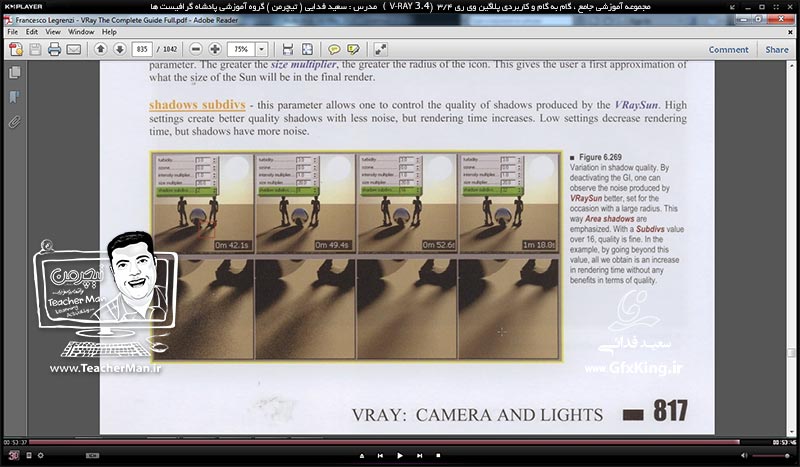Click the Save file floppy icon
The width and height of the screenshot is (800, 467).
(35, 50)
